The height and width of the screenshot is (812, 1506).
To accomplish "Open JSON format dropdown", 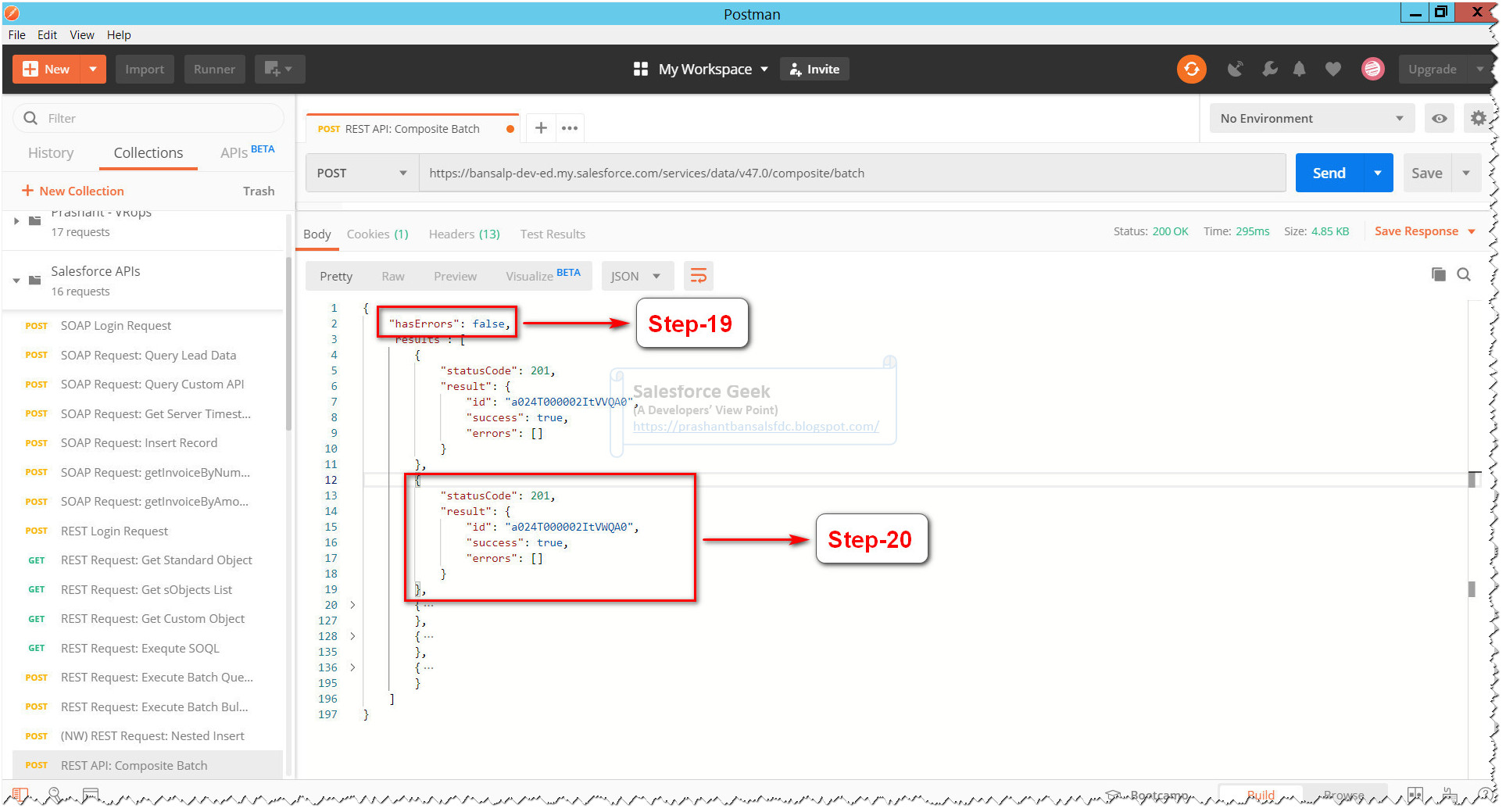I will [637, 276].
